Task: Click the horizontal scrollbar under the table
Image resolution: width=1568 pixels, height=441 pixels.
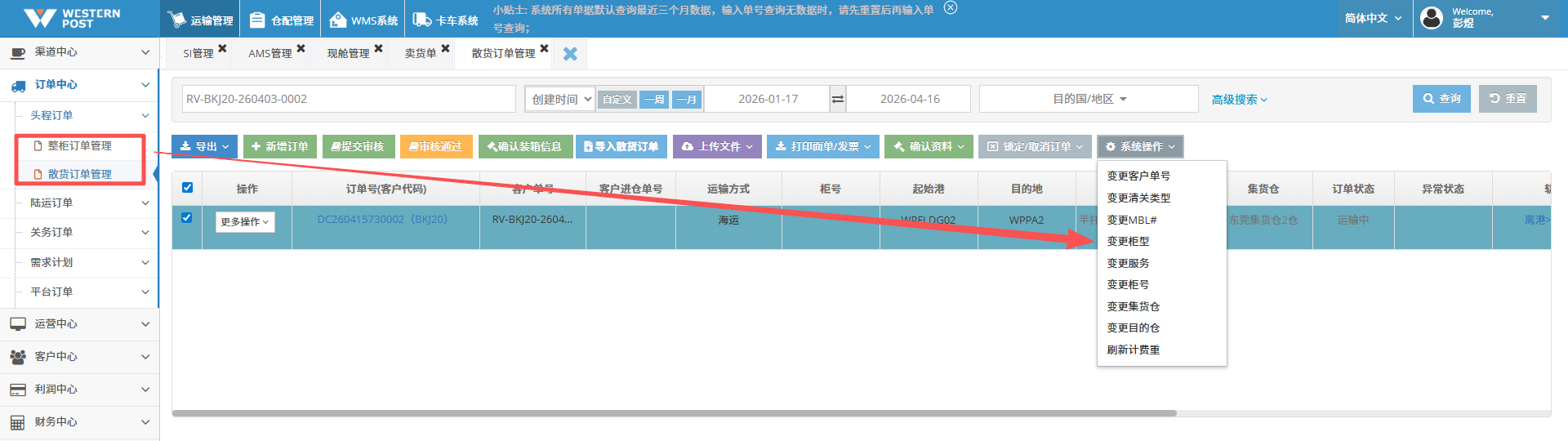Action: [x=674, y=413]
